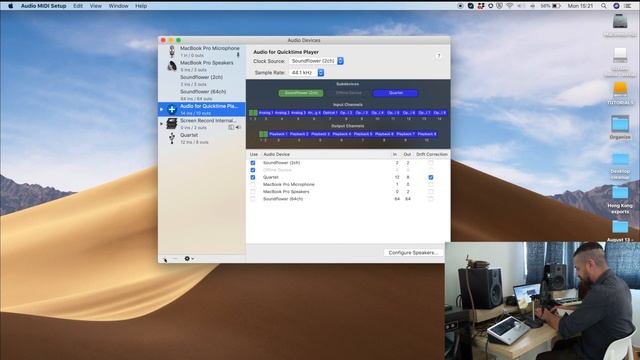Select Soundflower (2ch) in device sidebar
The height and width of the screenshot is (360, 640).
click(x=202, y=80)
